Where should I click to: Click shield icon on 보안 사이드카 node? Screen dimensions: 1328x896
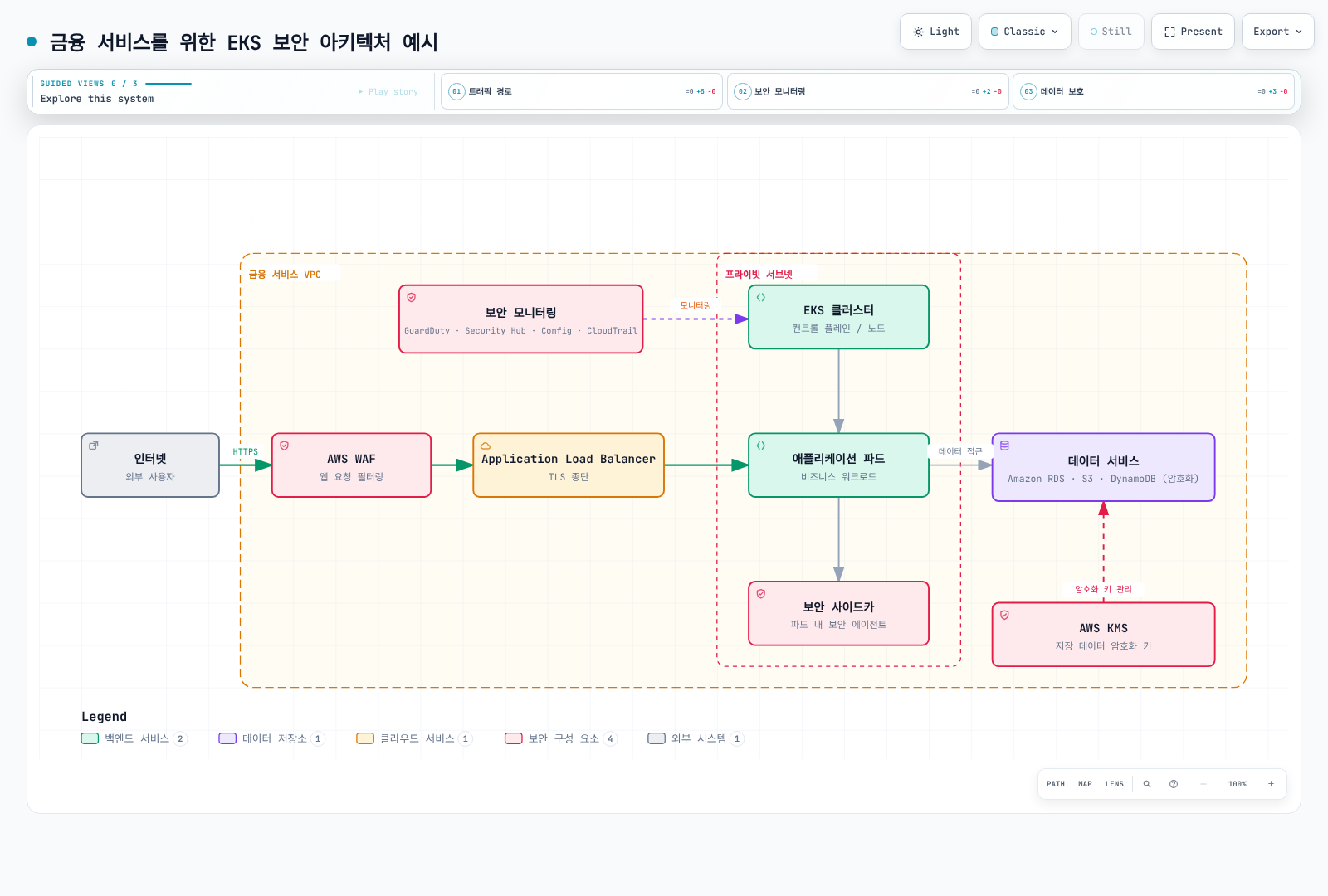(x=761, y=594)
